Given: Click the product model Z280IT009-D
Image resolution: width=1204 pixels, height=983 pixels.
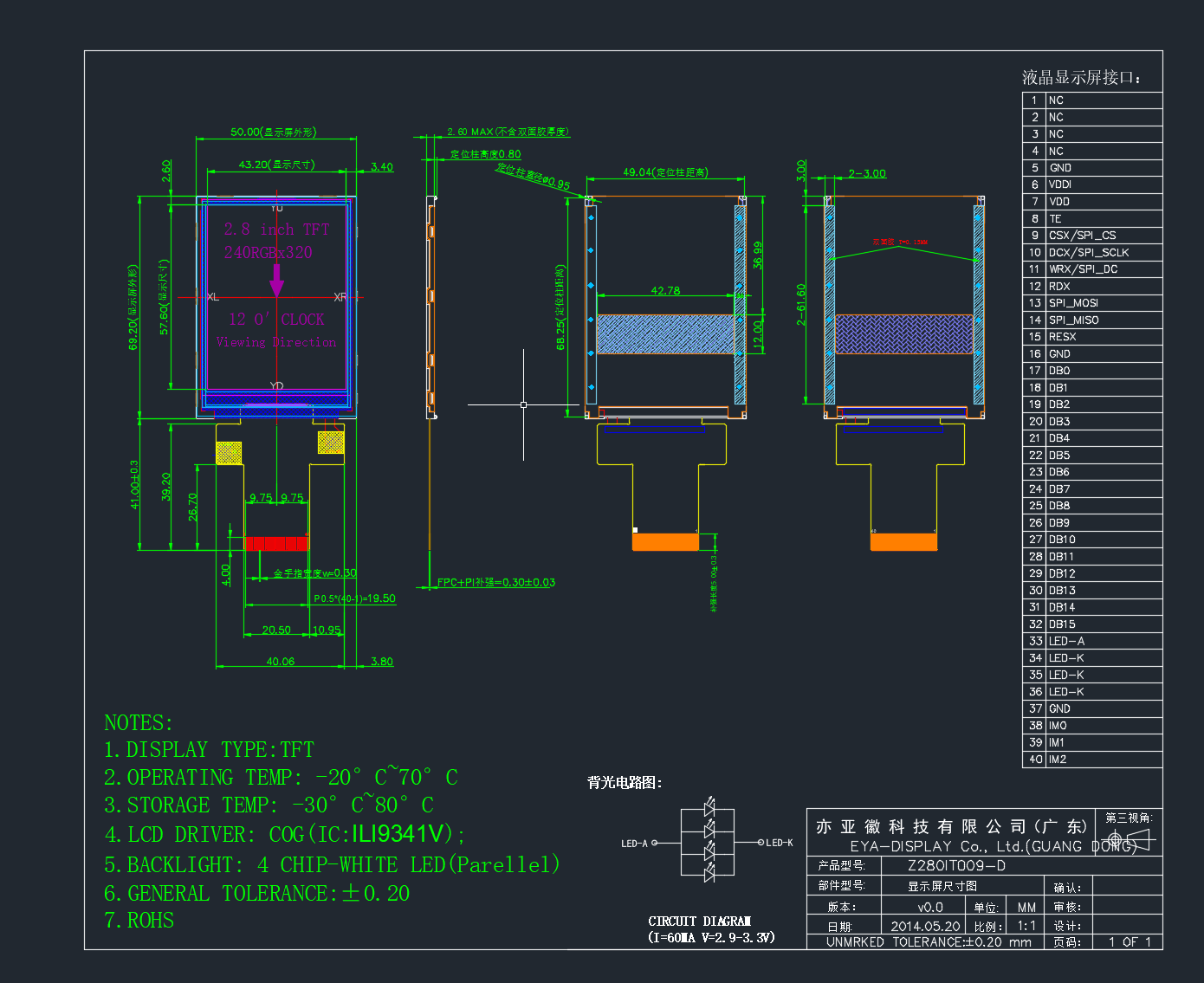Looking at the screenshot, I should [x=956, y=866].
